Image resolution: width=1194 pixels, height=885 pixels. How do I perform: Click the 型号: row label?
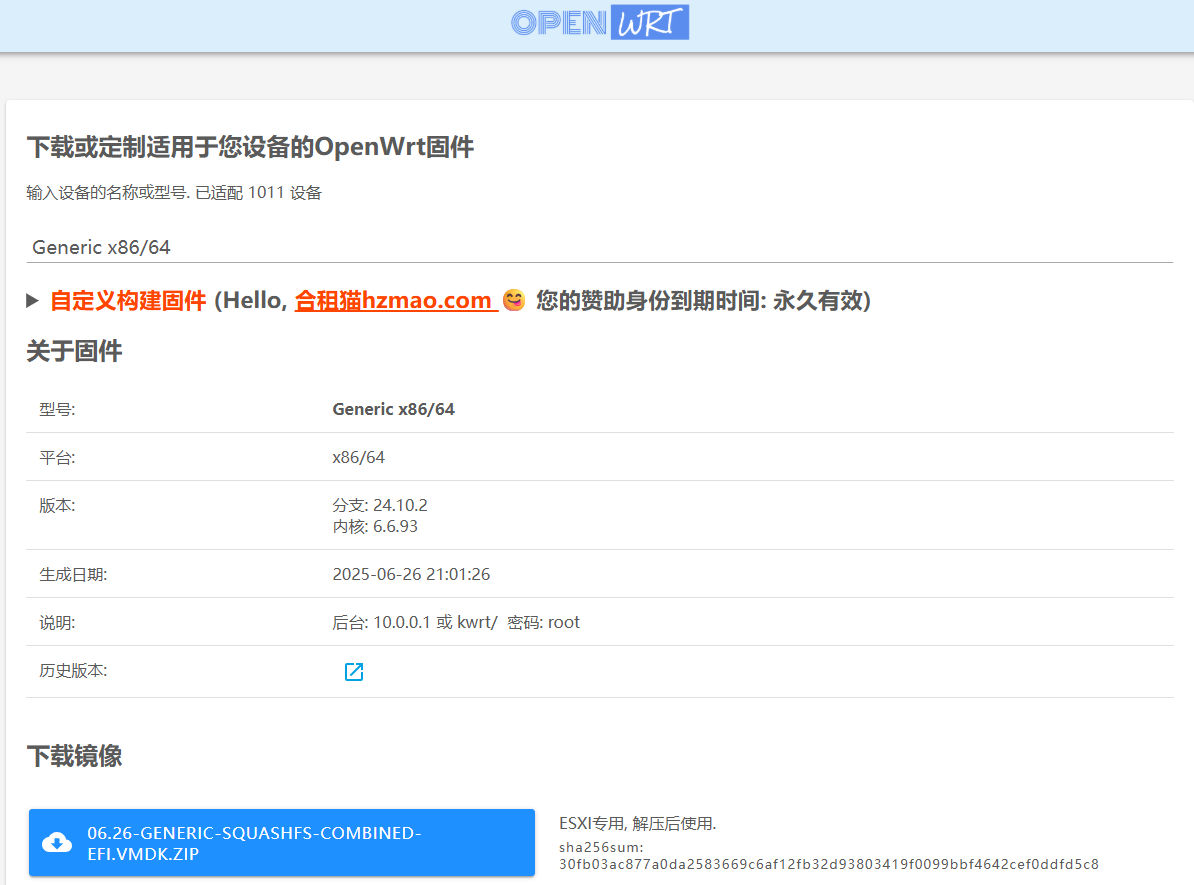click(57, 409)
